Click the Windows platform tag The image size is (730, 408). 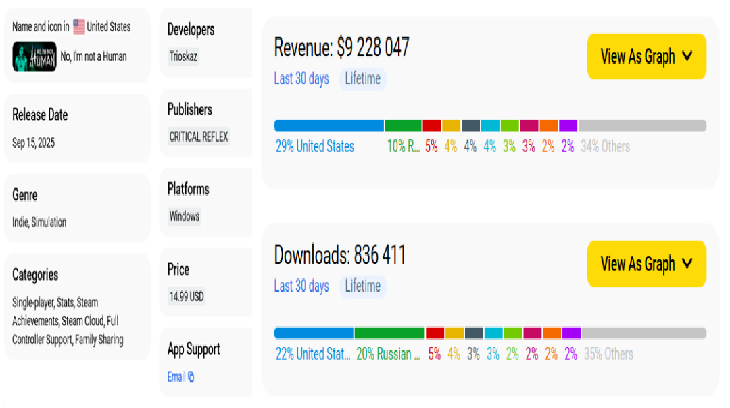pos(184,216)
